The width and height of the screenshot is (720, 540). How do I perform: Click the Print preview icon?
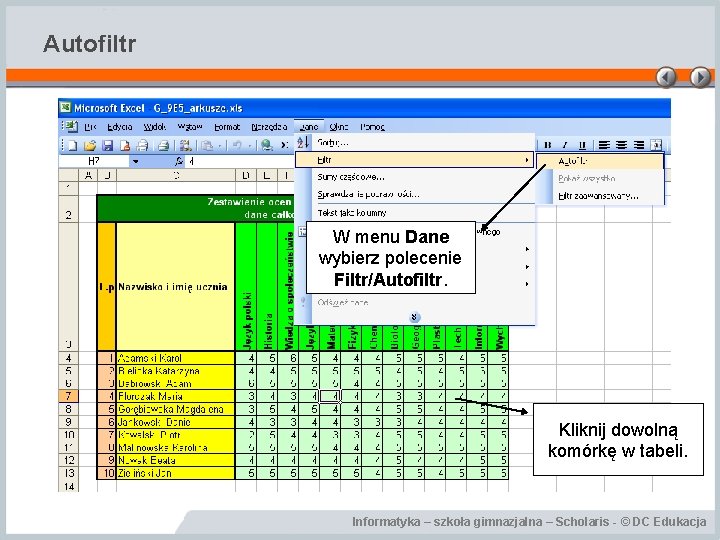click(163, 146)
